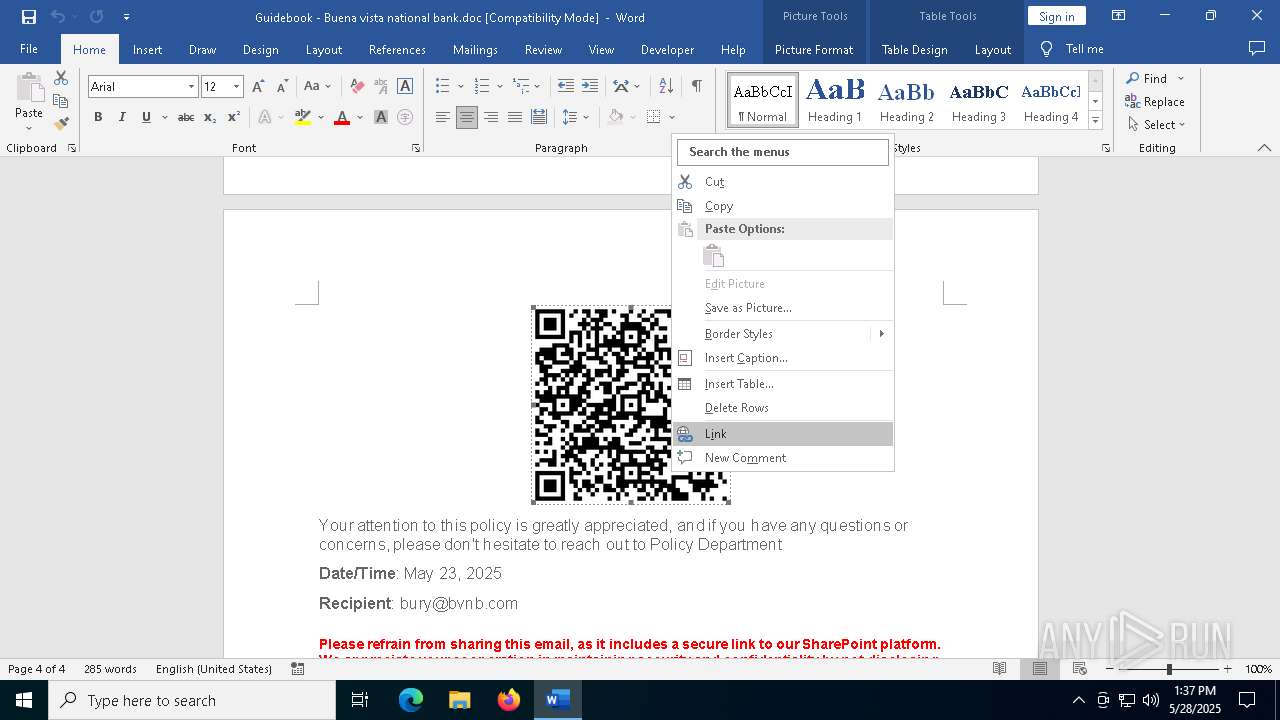This screenshot has height=720, width=1280.
Task: Open Comments pane icon in ribbon
Action: [1257, 48]
